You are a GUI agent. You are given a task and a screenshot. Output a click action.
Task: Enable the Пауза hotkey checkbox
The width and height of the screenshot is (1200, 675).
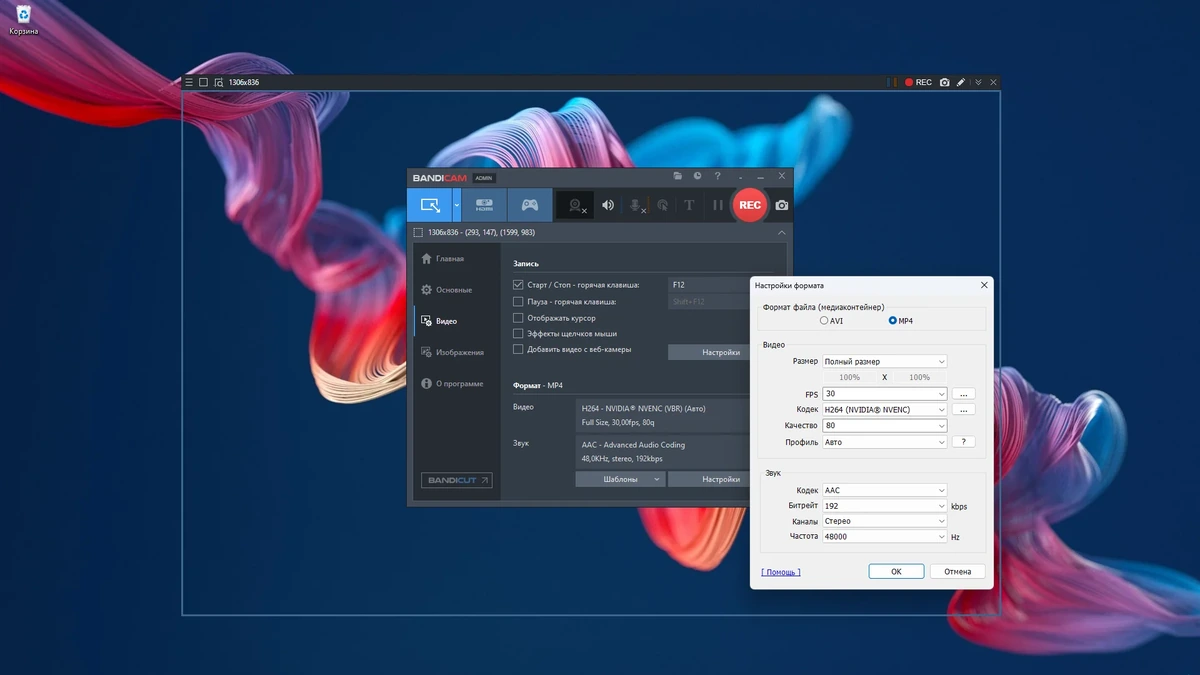(x=518, y=301)
